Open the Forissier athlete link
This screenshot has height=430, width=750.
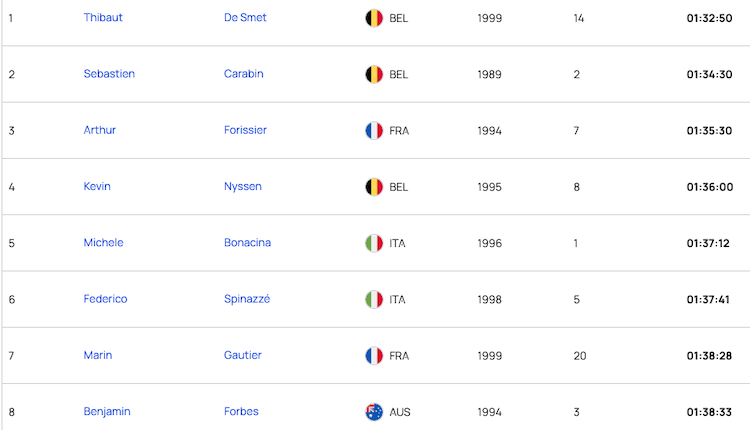[245, 130]
